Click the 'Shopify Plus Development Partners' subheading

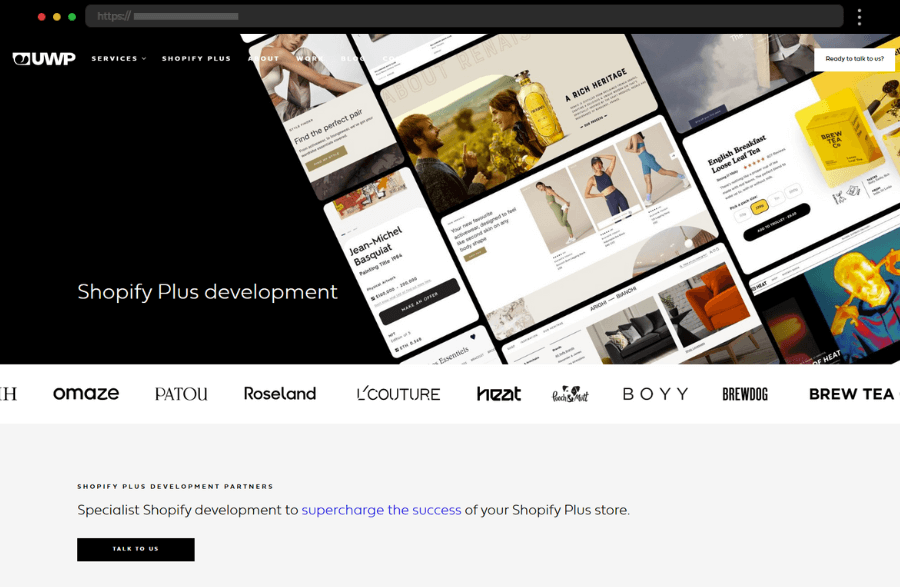tap(175, 487)
